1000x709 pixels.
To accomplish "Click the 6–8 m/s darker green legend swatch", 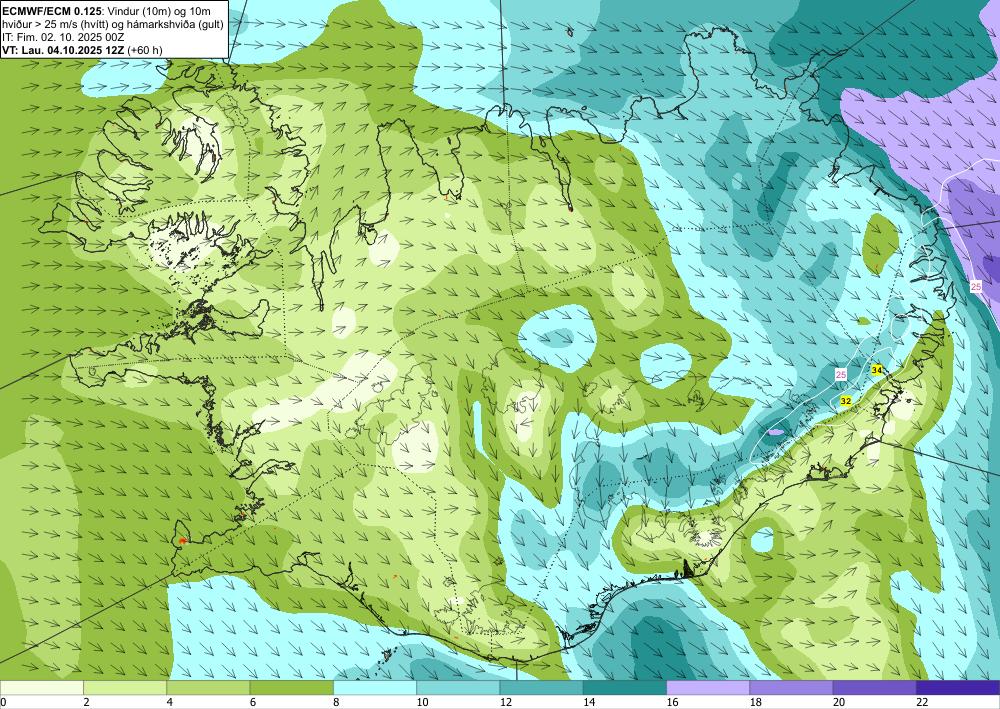I will 291,688.
